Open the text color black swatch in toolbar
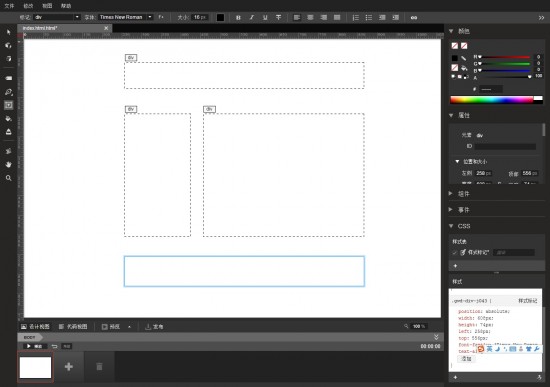Screen dimensions: 550x387 pos(220,18)
